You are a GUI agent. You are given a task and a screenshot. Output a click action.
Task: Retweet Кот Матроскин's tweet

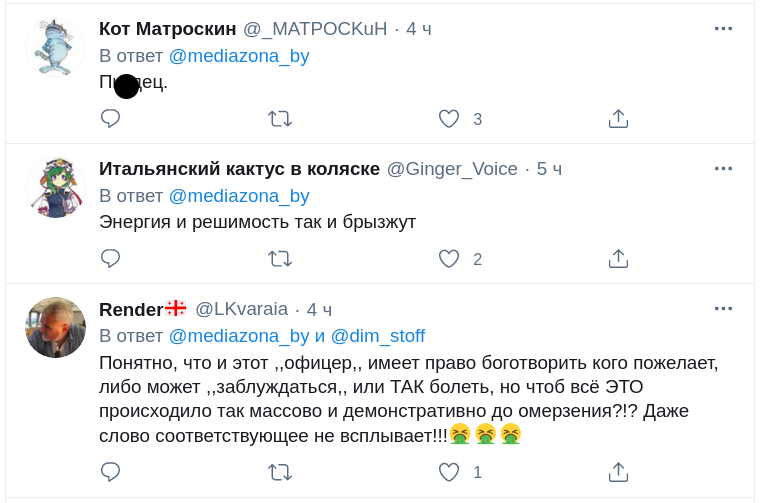(x=280, y=119)
